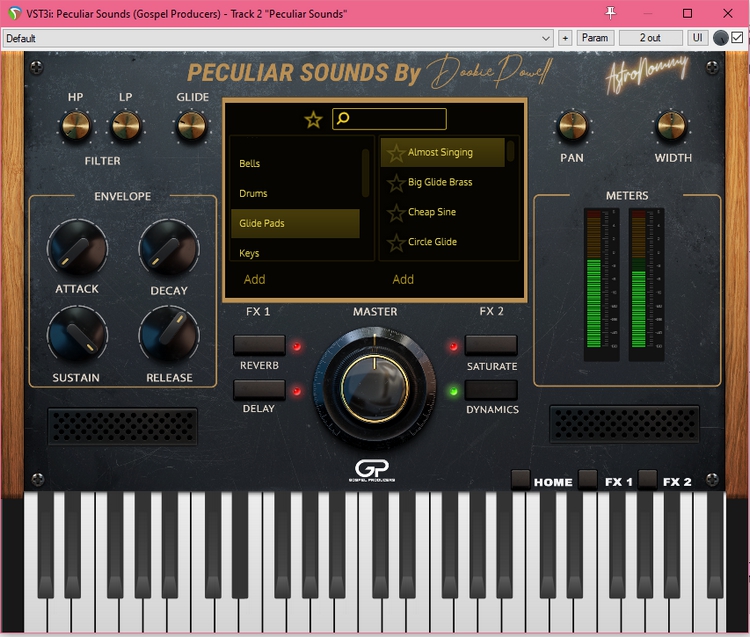Screen dimensions: 750x637
Task: Click the PAN knob
Action: click(573, 126)
